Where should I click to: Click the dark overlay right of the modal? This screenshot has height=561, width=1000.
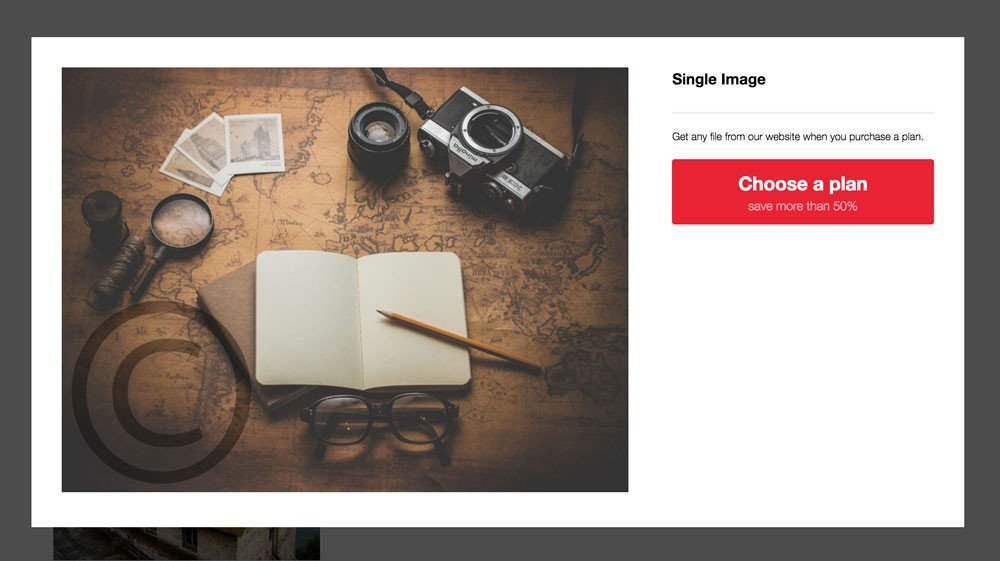click(x=982, y=280)
